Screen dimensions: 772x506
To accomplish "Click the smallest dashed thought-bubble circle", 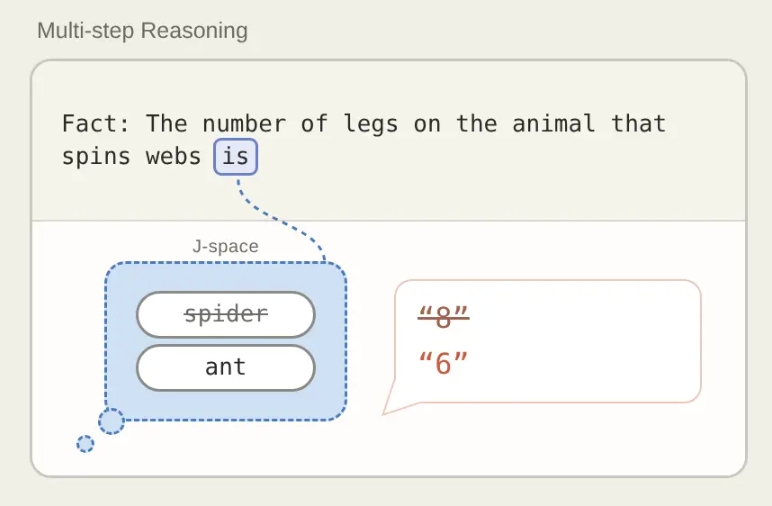I will pos(85,444).
